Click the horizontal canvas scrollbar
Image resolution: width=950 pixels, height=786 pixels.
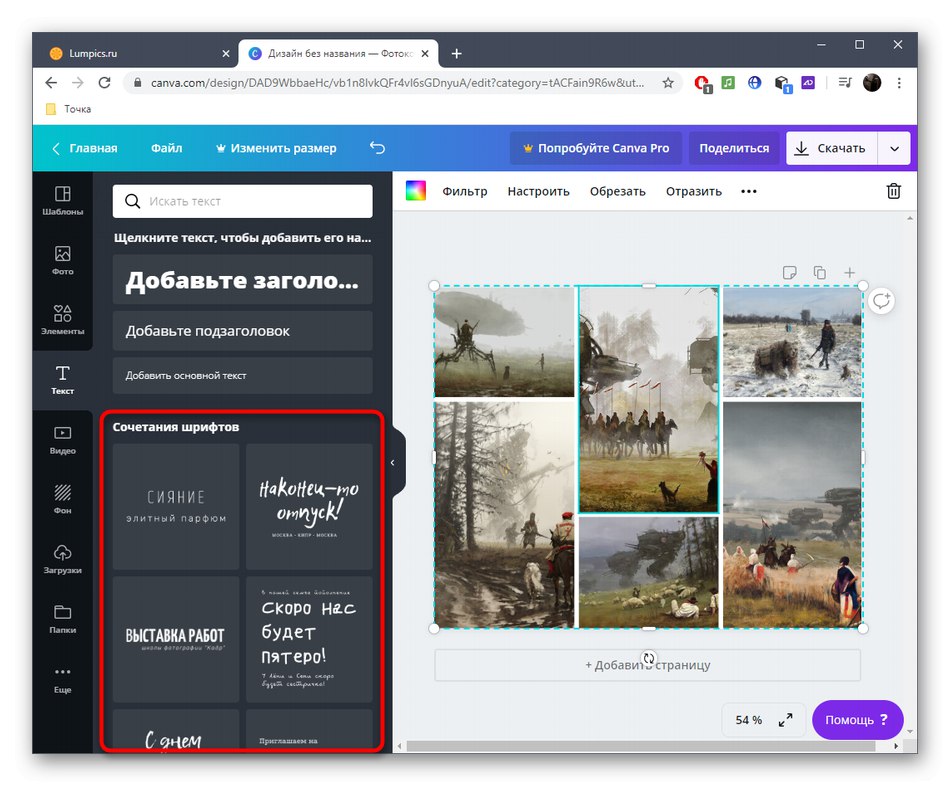click(640, 746)
